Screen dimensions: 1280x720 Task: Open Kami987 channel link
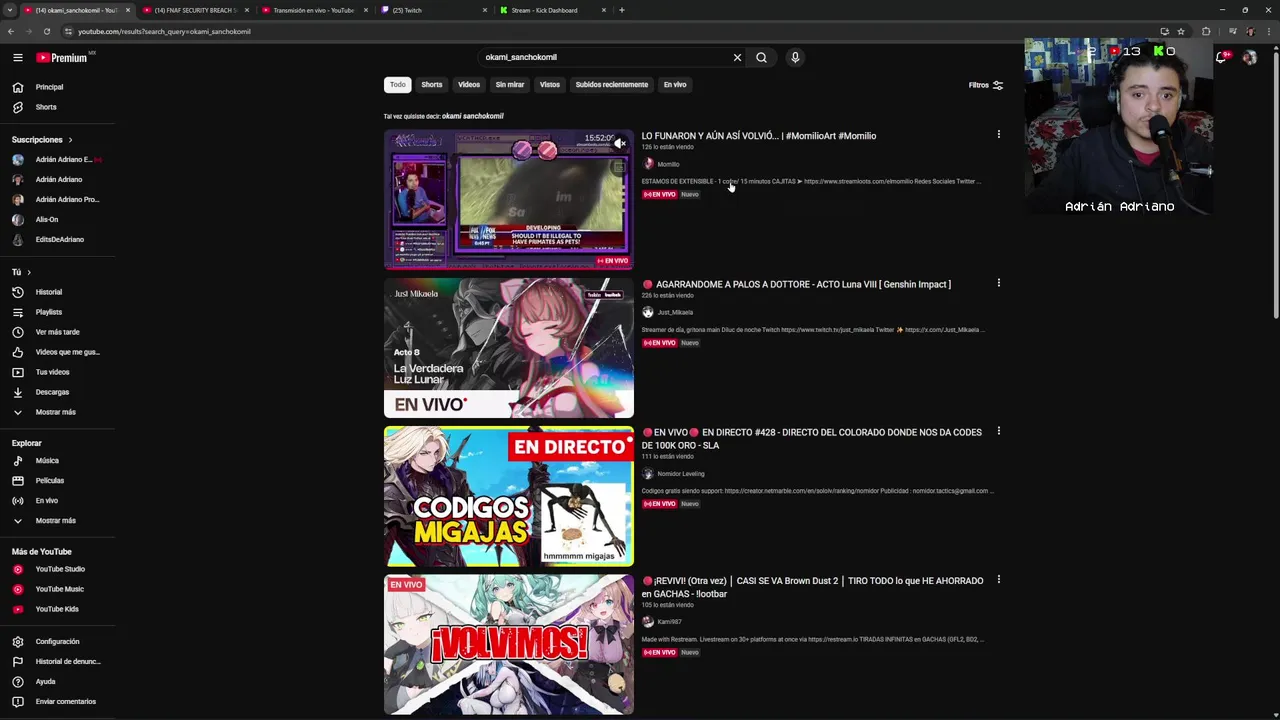tap(669, 622)
